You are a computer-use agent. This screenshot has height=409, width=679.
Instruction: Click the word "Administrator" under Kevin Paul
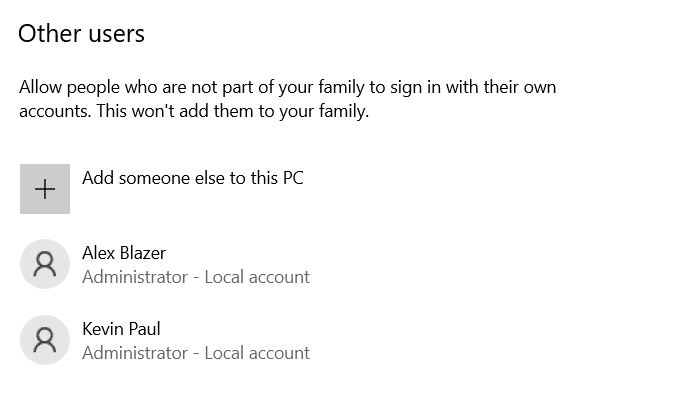(x=134, y=353)
